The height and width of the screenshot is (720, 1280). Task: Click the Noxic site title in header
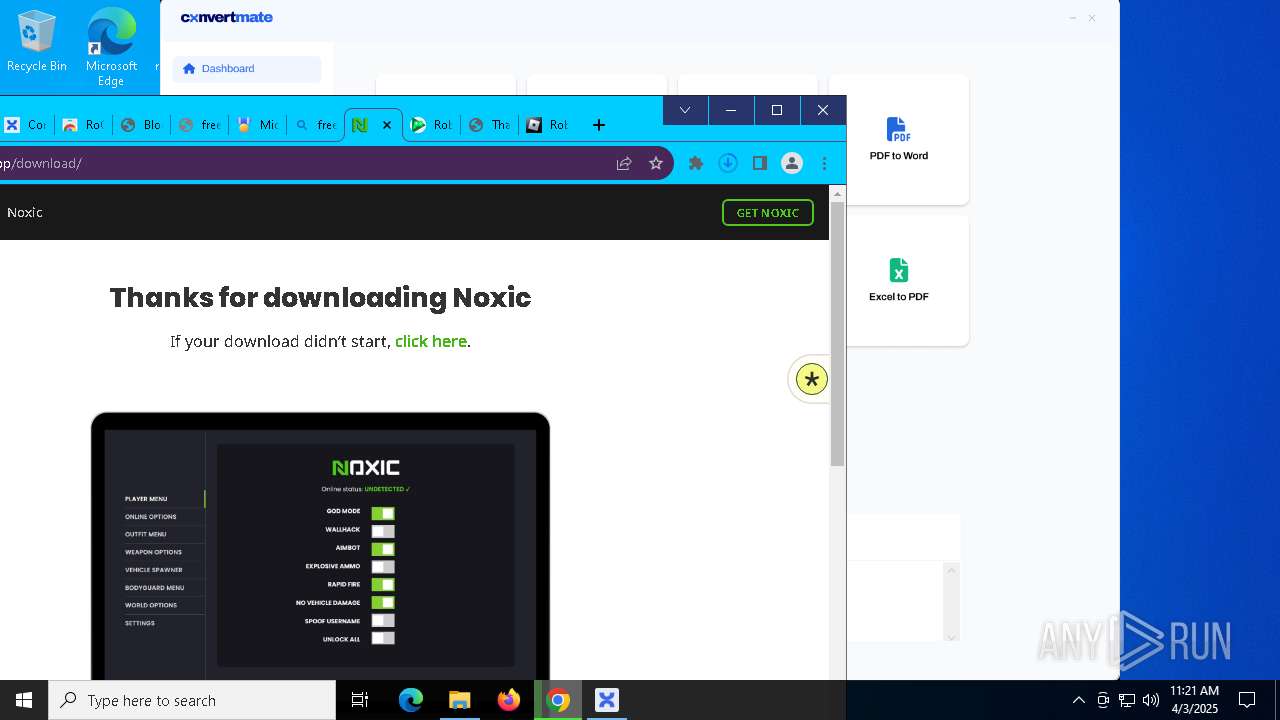[25, 212]
